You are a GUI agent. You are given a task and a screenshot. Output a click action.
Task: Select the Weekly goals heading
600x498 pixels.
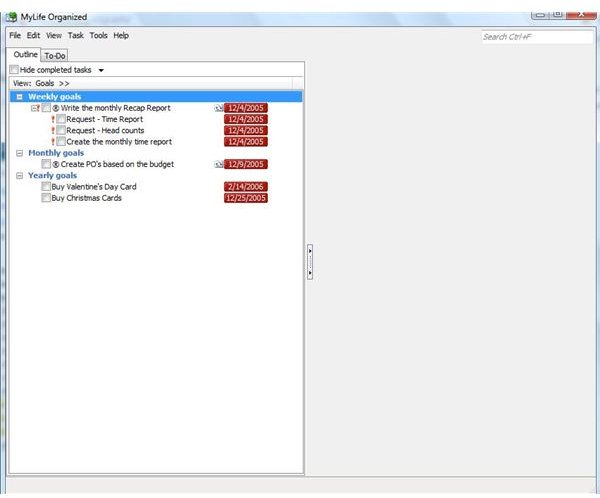55,97
